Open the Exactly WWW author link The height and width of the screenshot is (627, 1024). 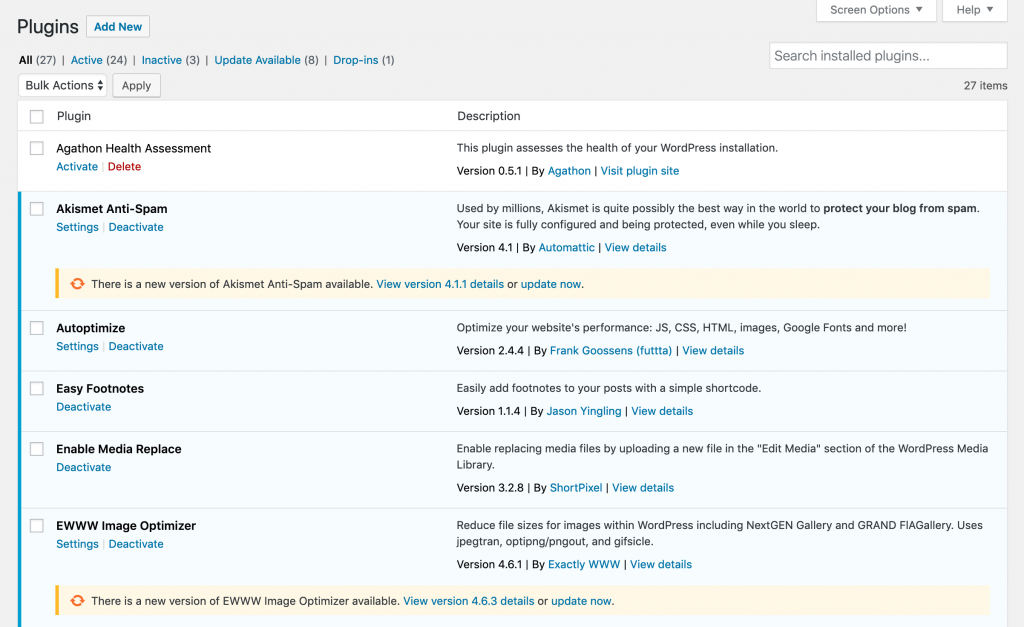pos(584,564)
